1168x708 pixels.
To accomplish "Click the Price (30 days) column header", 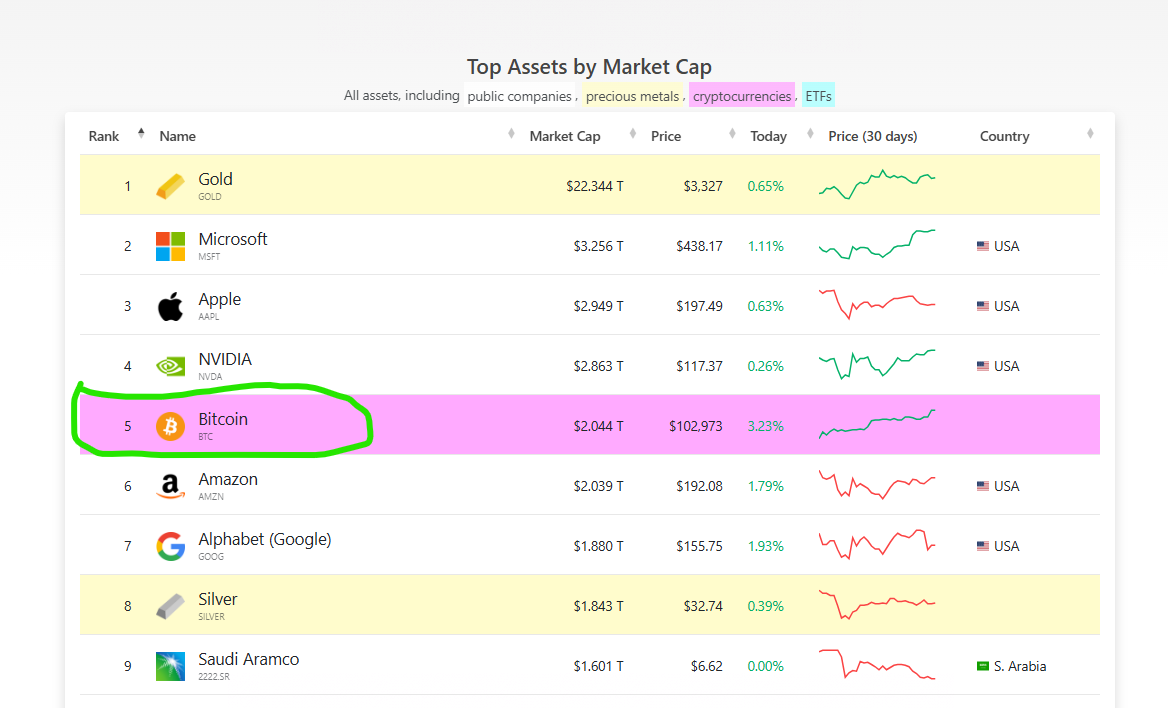I will 872,136.
